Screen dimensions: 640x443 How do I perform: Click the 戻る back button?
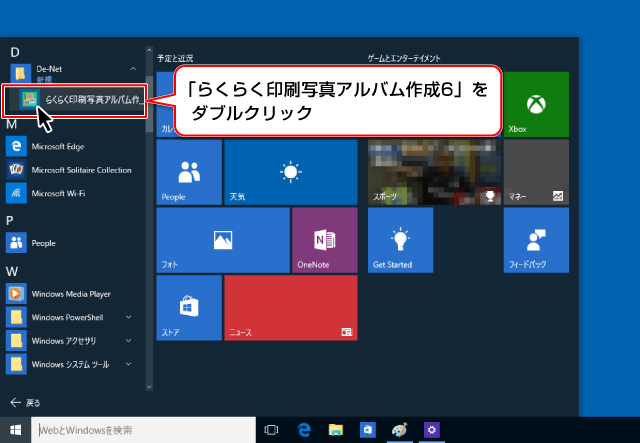(25, 403)
